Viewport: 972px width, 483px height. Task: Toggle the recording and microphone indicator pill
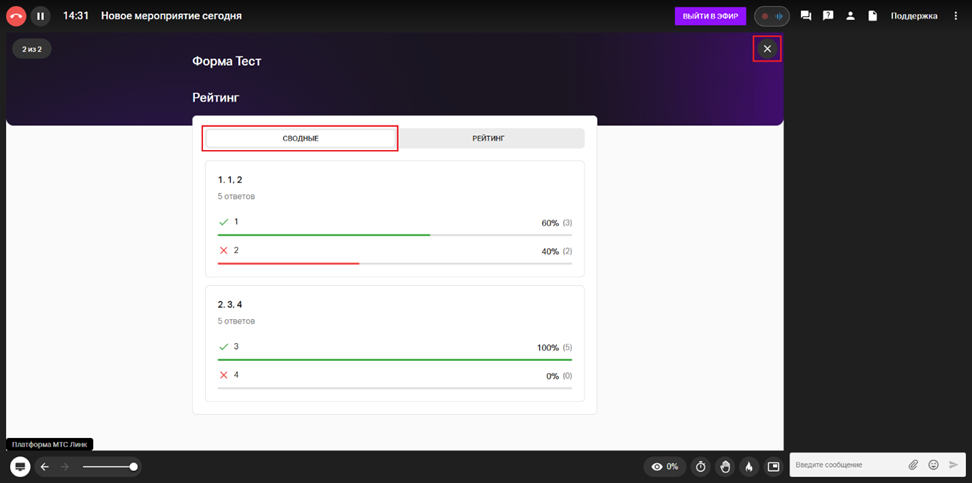pos(772,16)
